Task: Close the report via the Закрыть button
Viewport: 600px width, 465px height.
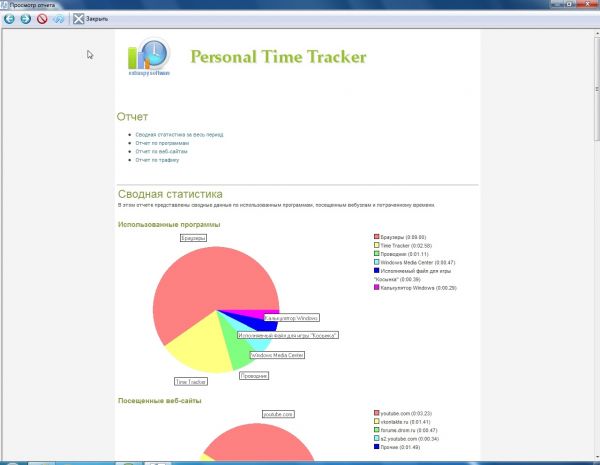Action: [91, 18]
